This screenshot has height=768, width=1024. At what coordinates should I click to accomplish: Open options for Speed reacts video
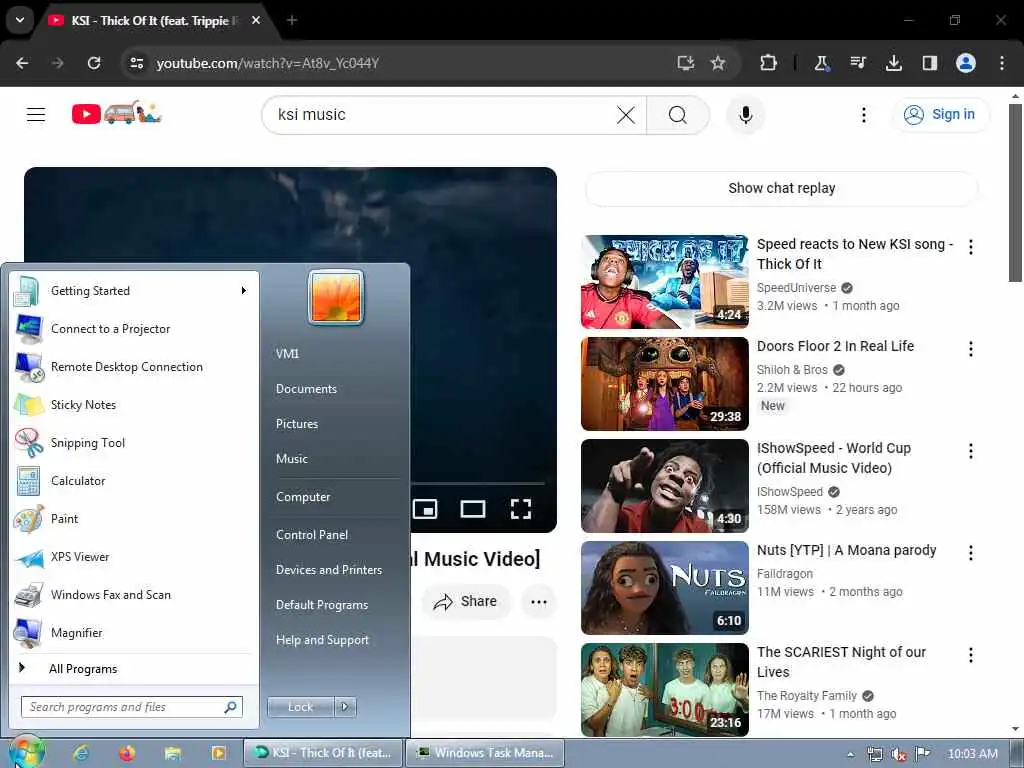click(x=970, y=247)
